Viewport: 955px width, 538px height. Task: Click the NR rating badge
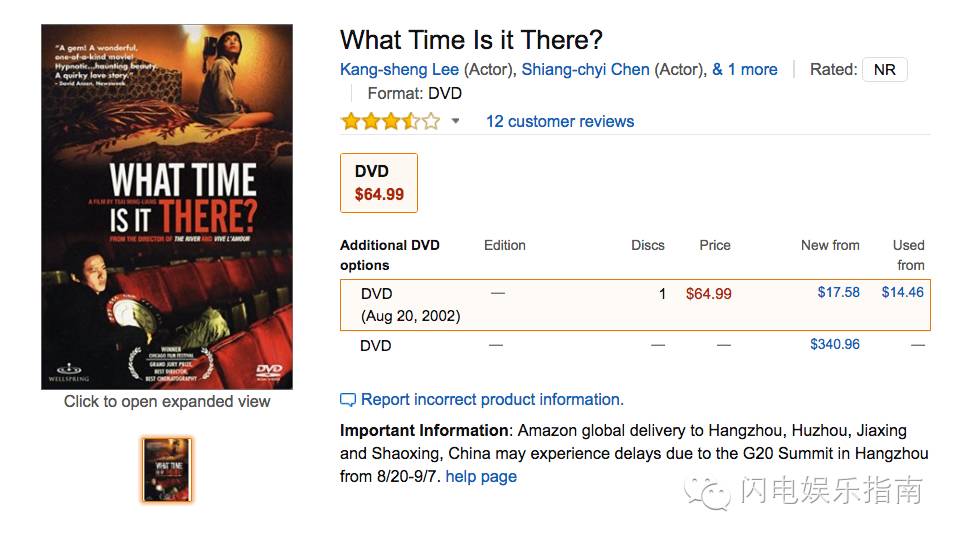pyautogui.click(x=884, y=70)
